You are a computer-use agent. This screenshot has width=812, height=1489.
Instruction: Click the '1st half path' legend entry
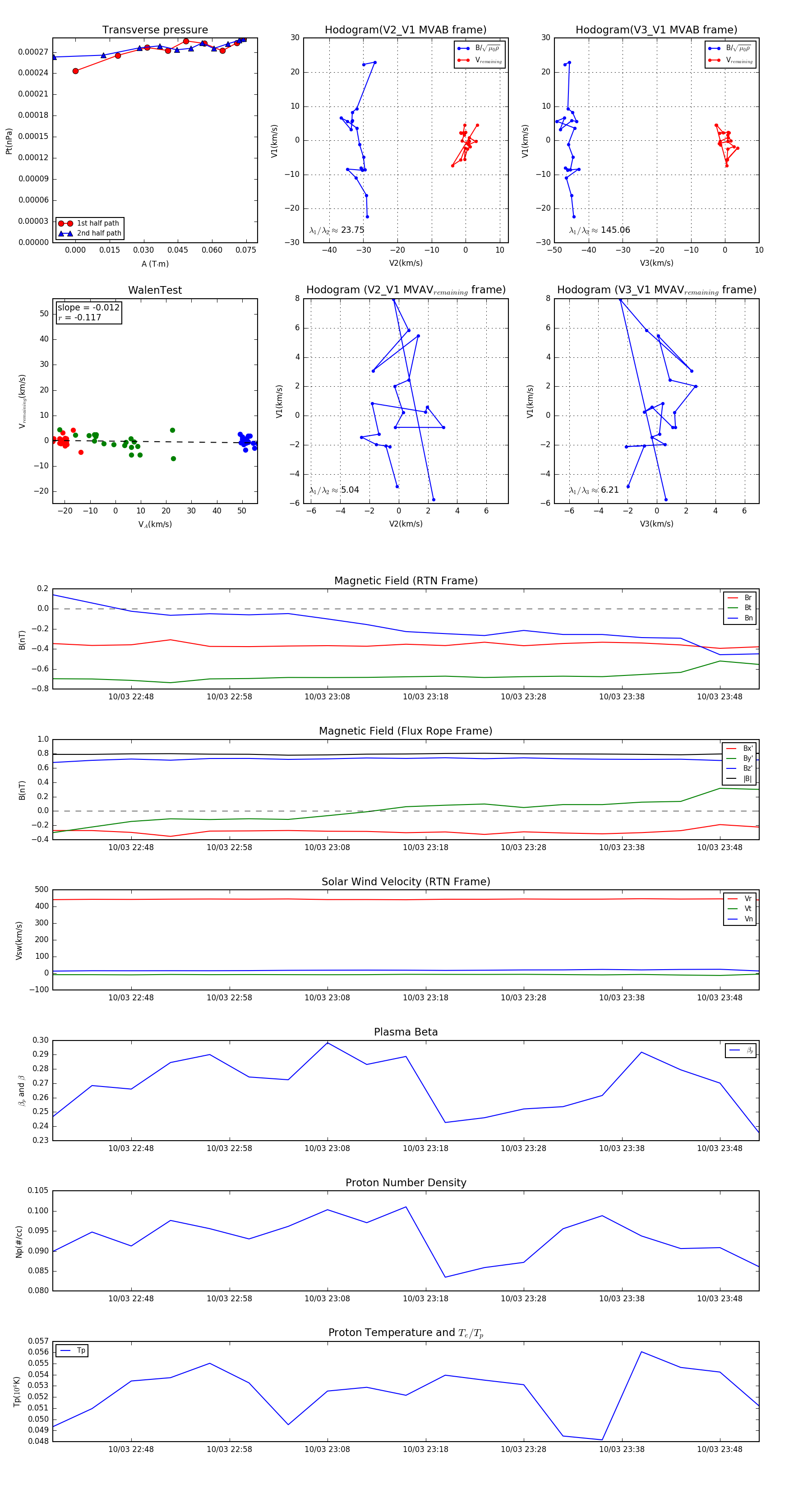point(90,223)
